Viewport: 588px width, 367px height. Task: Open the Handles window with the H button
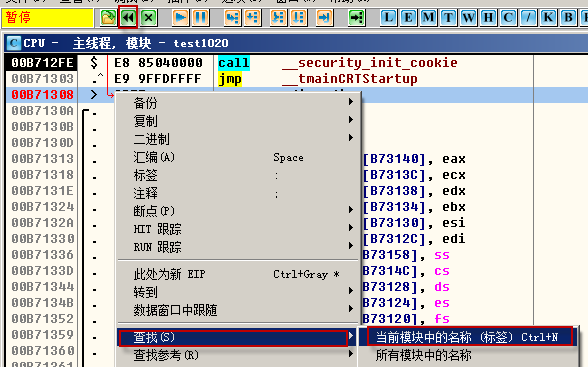(x=488, y=17)
